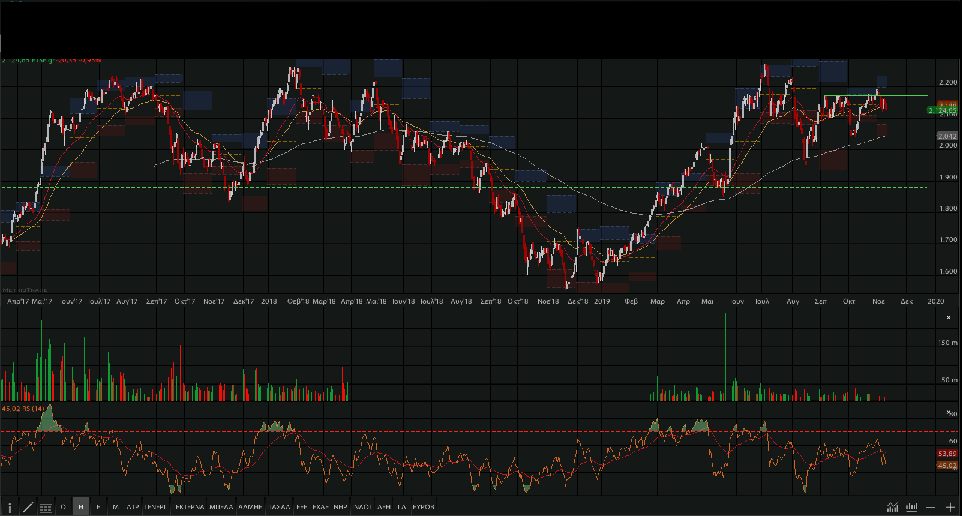The height and width of the screenshot is (516, 962).
Task: Select the ΕΕΕ symbol button
Action: click(301, 507)
